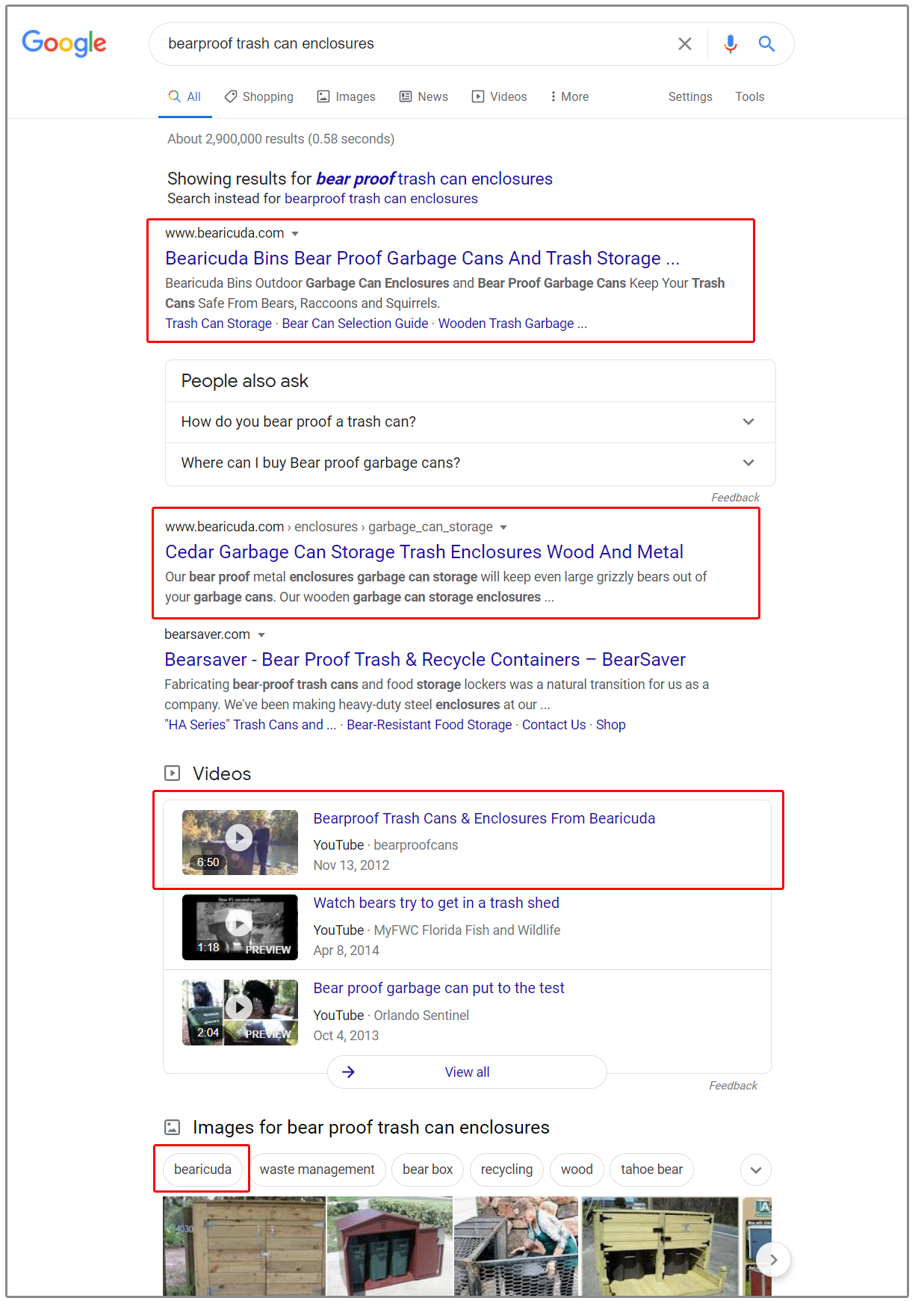Screen dimensions: 924x1301
Task: Switch to the Shopping tab
Action: (x=259, y=96)
